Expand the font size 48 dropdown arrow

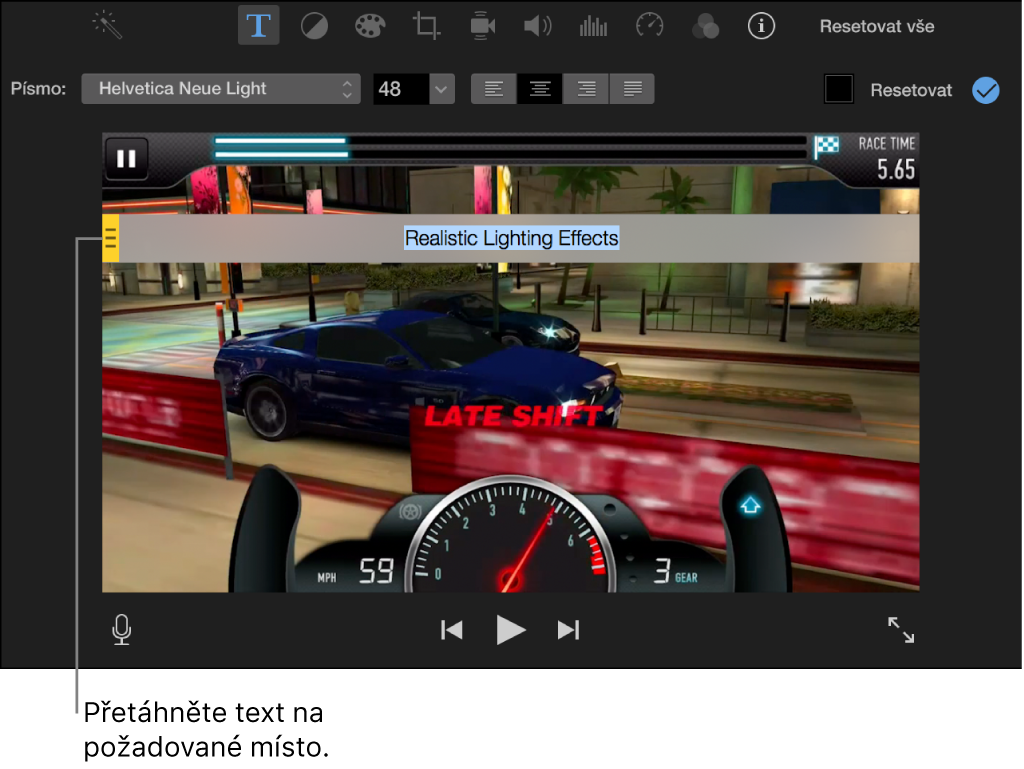(441, 89)
